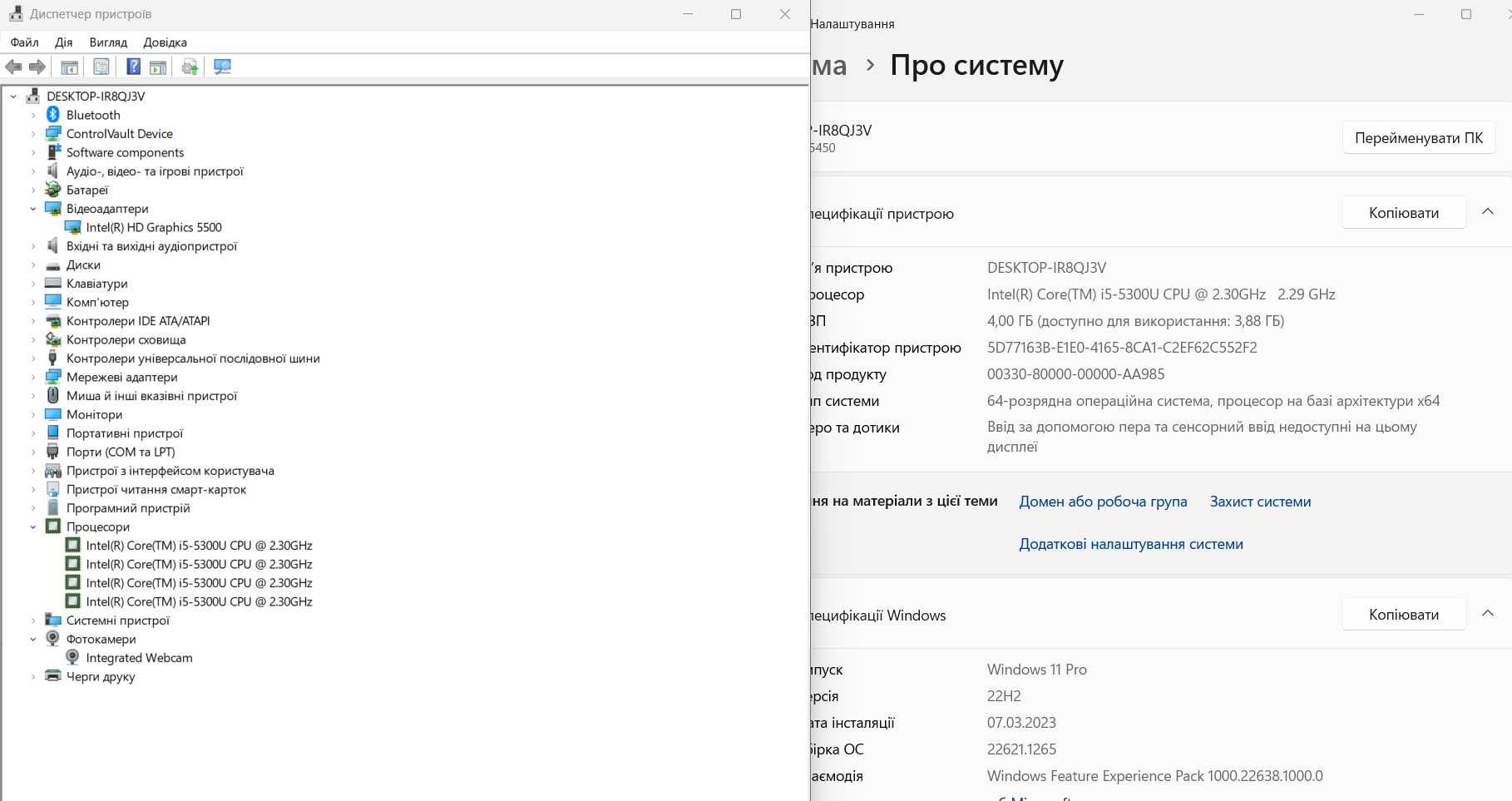This screenshot has height=801, width=1512.
Task: Open Захист системи link
Action: [x=1260, y=502]
